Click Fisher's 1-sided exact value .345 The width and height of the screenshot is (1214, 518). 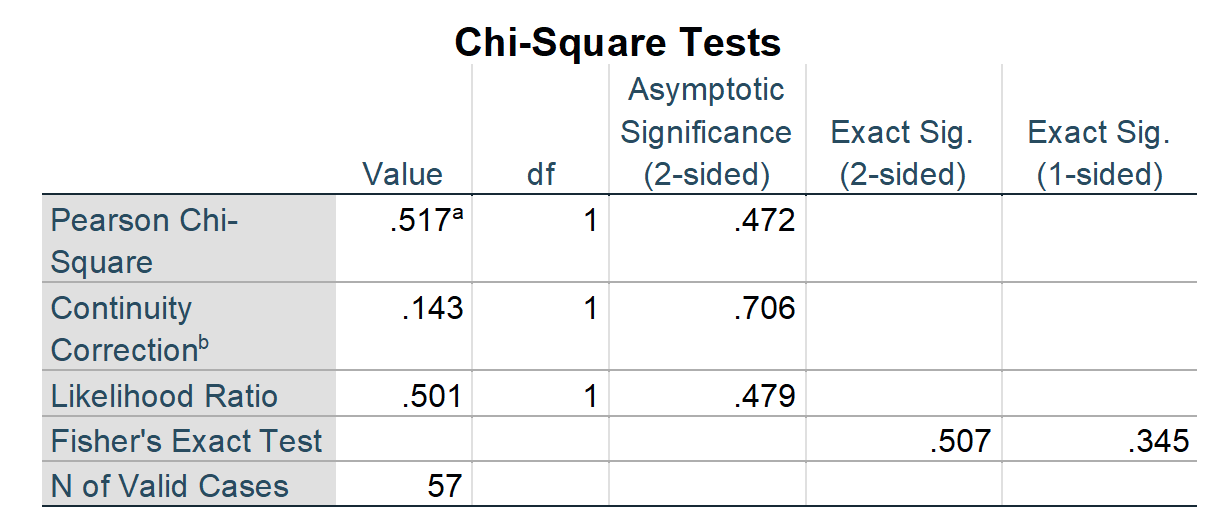[x=1157, y=441]
